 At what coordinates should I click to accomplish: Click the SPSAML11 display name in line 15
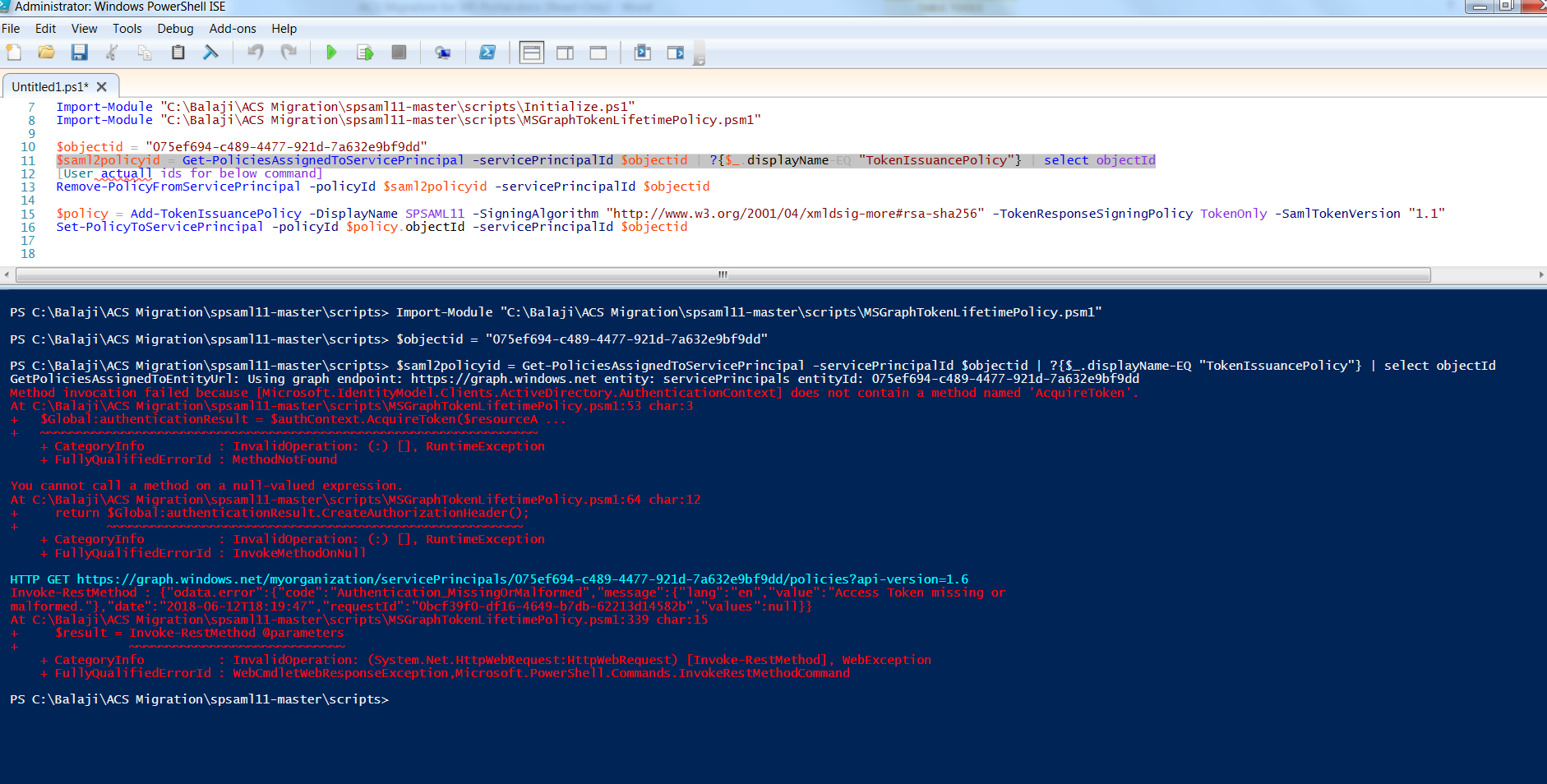[435, 214]
